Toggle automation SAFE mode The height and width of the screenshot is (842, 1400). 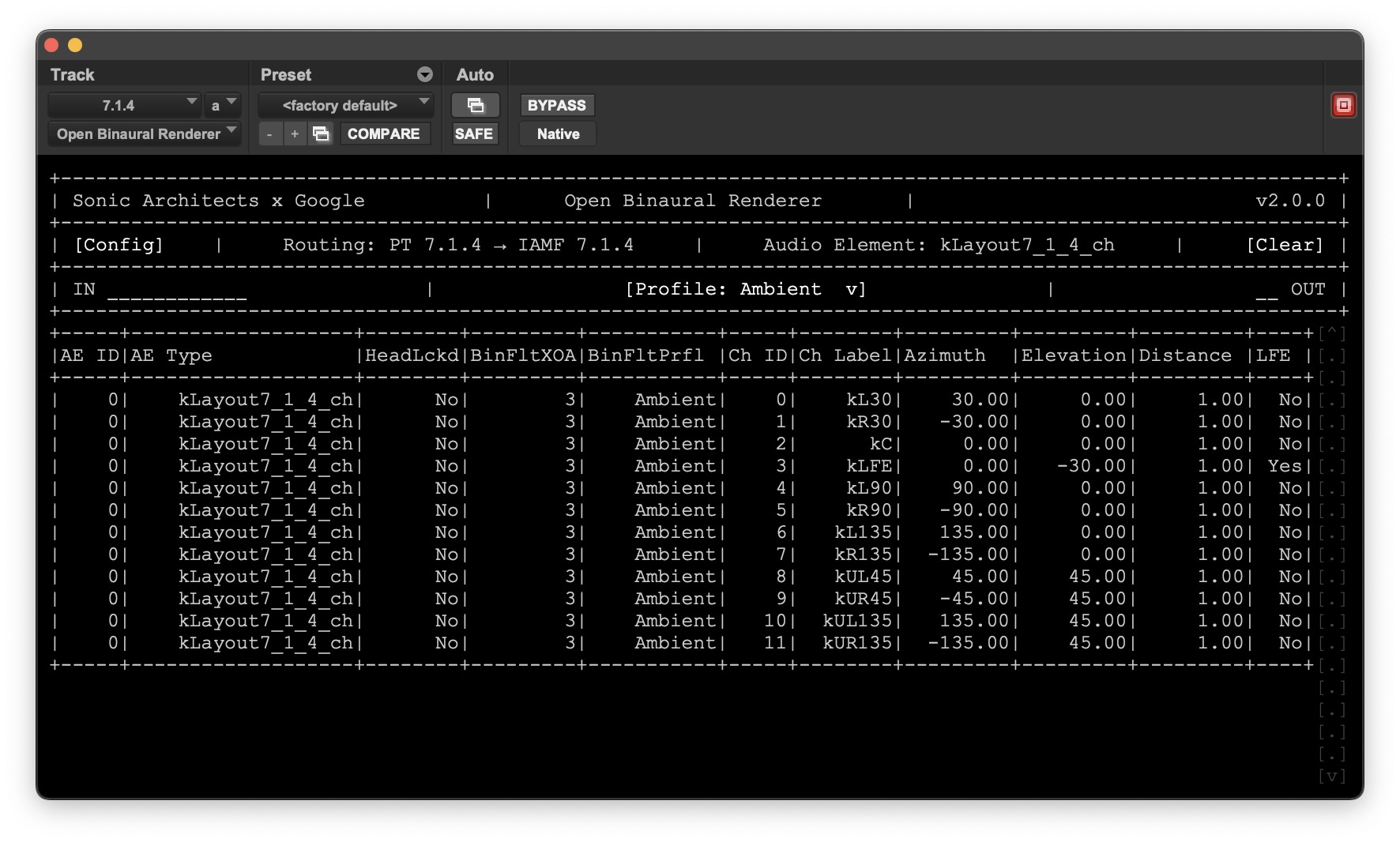tap(474, 133)
